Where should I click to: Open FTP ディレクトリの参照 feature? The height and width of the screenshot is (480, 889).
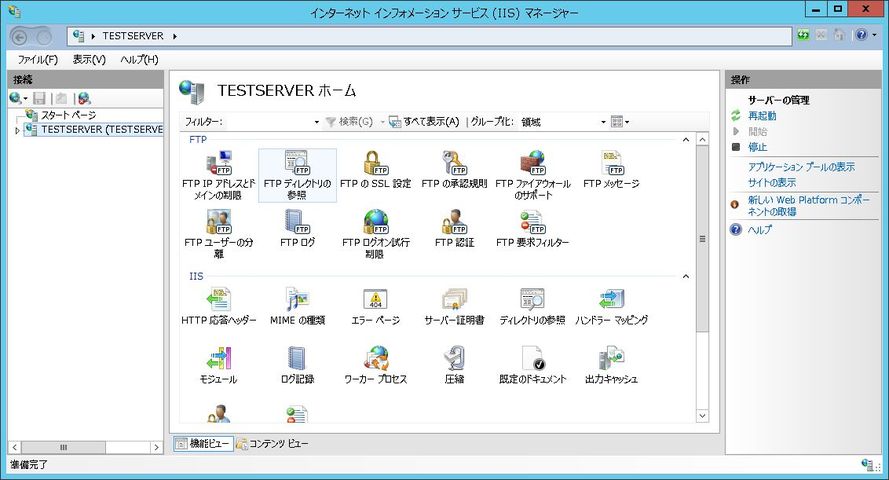(297, 175)
